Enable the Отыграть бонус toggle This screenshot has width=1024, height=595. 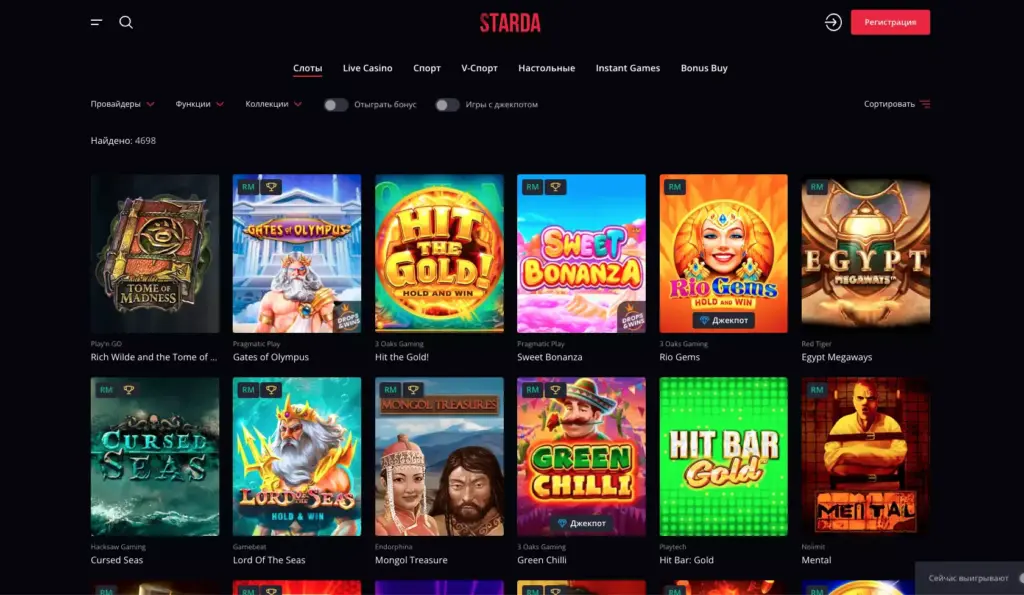pyautogui.click(x=336, y=105)
